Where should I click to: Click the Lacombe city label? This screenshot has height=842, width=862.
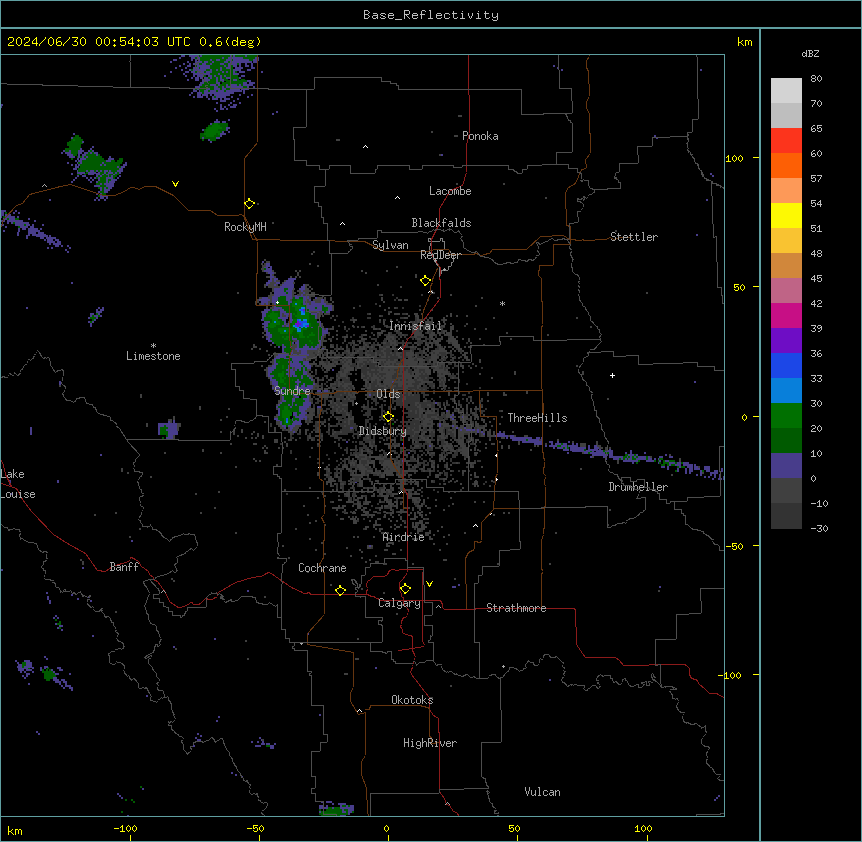click(450, 191)
